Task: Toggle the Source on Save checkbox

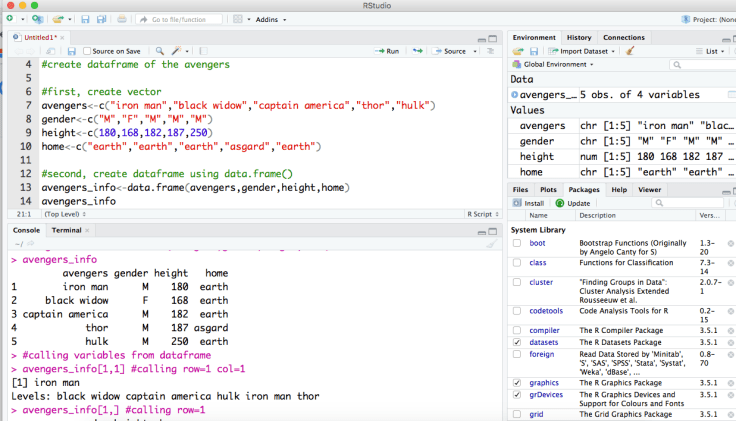Action: (x=88, y=51)
